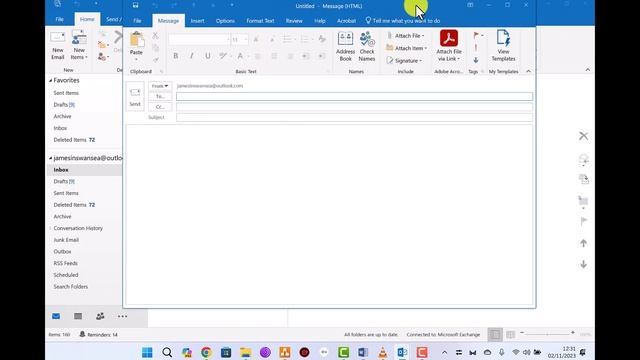640x360 pixels.
Task: Toggle Italic formatting
Action: (x=191, y=56)
